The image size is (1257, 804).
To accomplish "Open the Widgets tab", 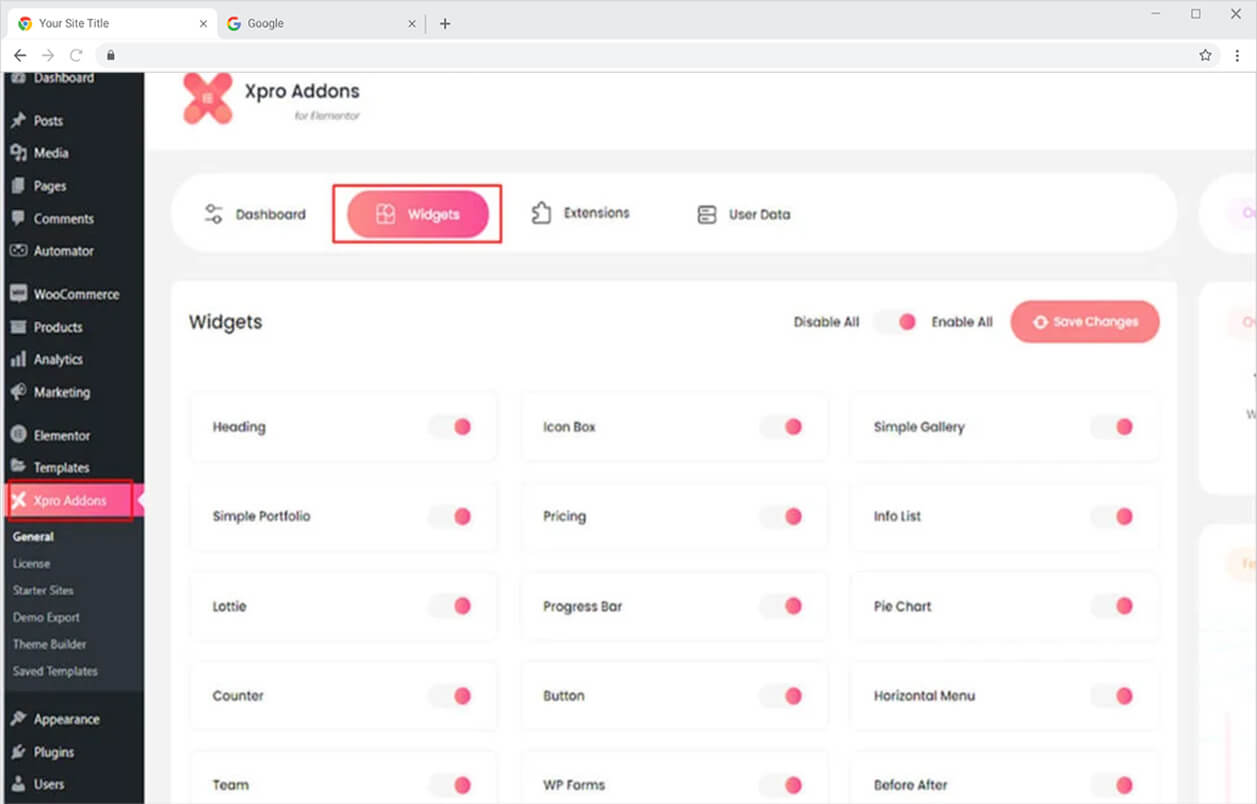I will (418, 214).
